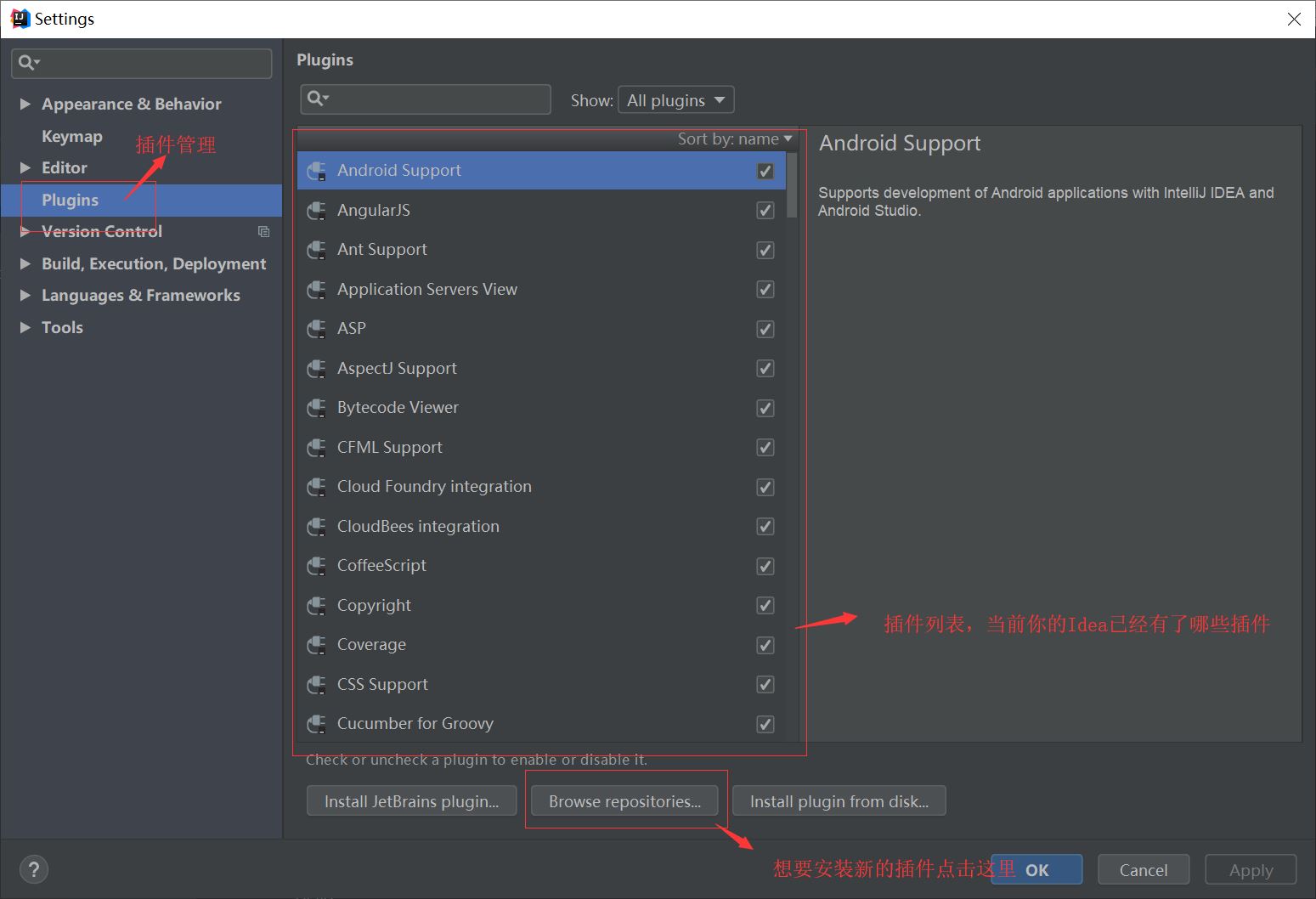
Task: Click the CSS Support plugin icon
Action: (x=316, y=685)
